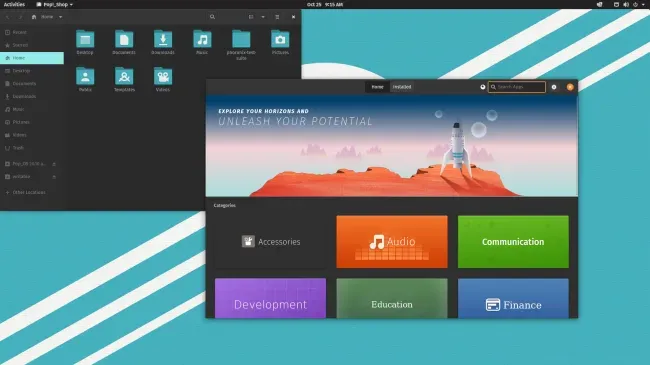The width and height of the screenshot is (650, 365).
Task: Open the view options dropdown arrow
Action: click(263, 17)
